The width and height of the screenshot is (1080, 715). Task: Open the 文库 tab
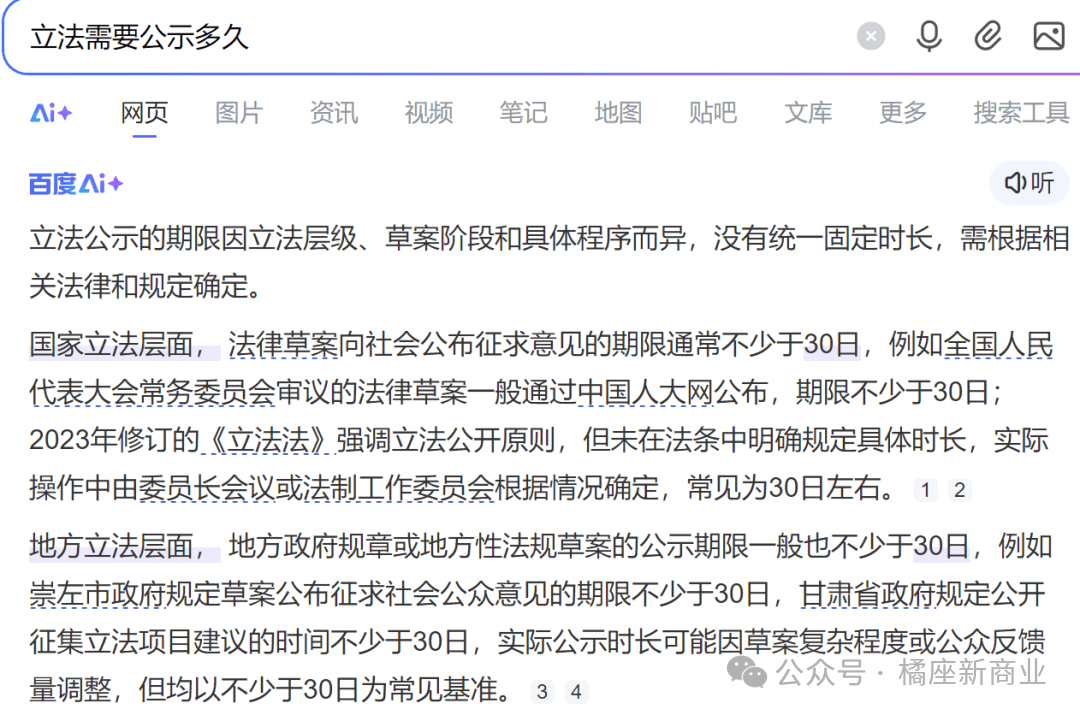pyautogui.click(x=808, y=112)
